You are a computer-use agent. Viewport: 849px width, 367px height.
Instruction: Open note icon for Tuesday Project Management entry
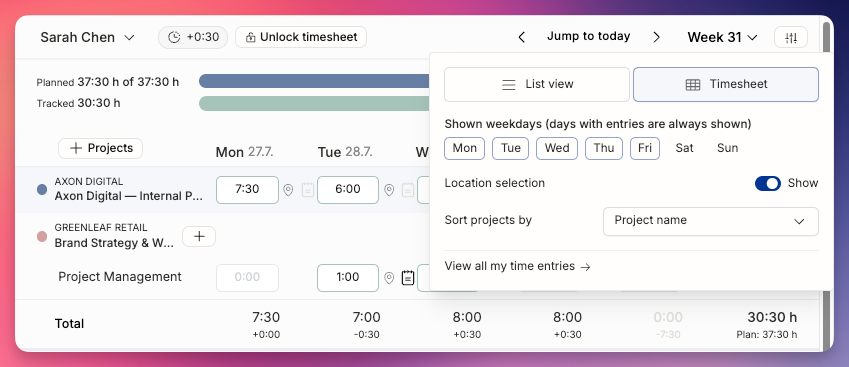[408, 278]
